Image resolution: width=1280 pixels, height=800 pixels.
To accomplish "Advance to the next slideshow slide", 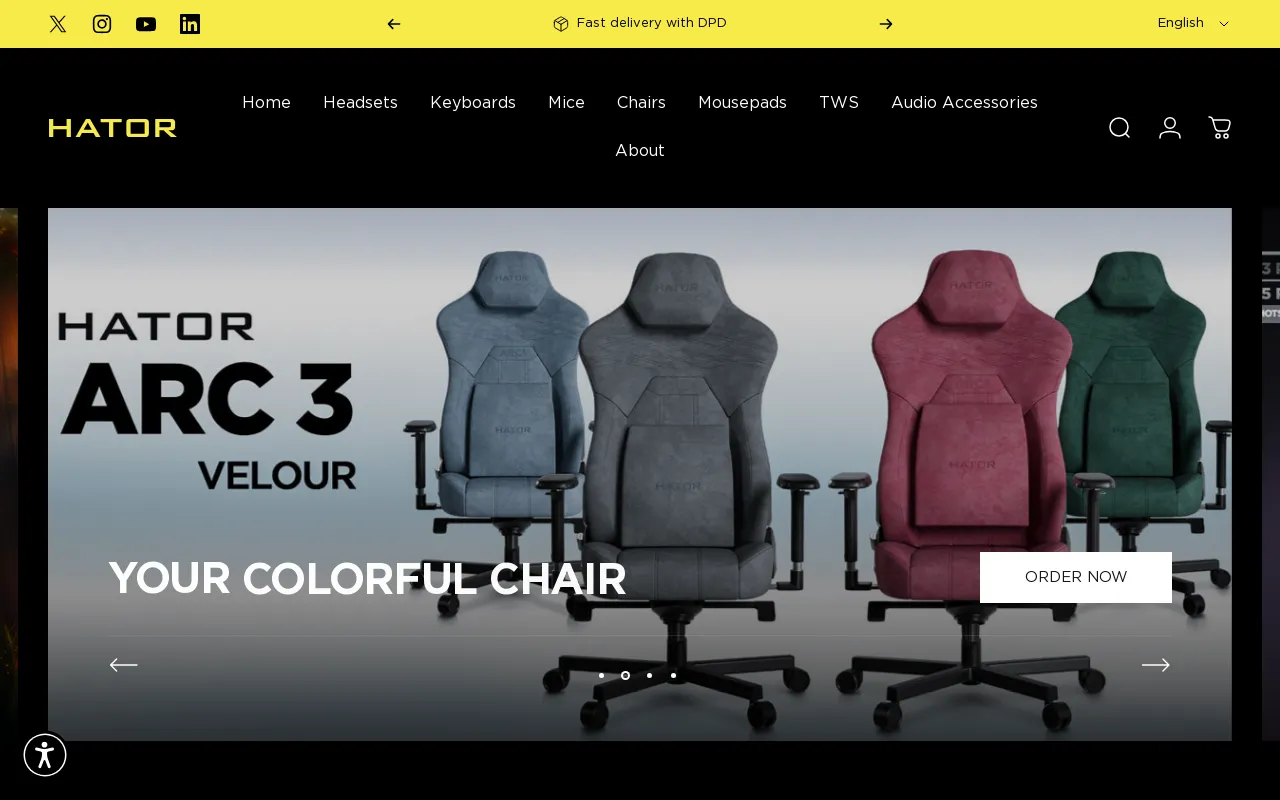I will click(1156, 665).
